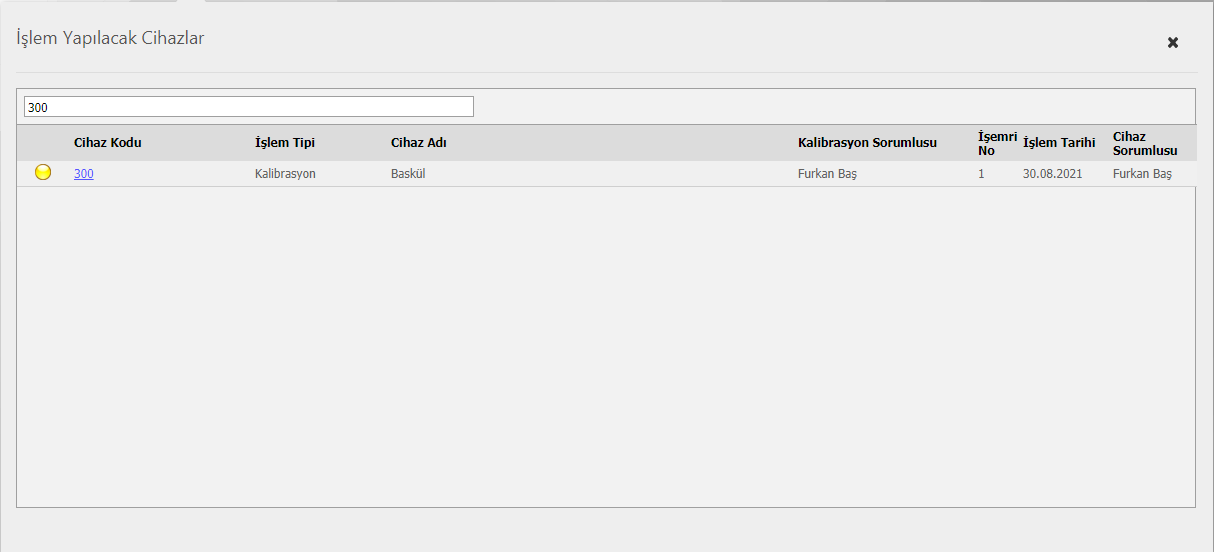The image size is (1214, 552).
Task: Sort by İşlem Tarihi column header
Action: [1059, 143]
